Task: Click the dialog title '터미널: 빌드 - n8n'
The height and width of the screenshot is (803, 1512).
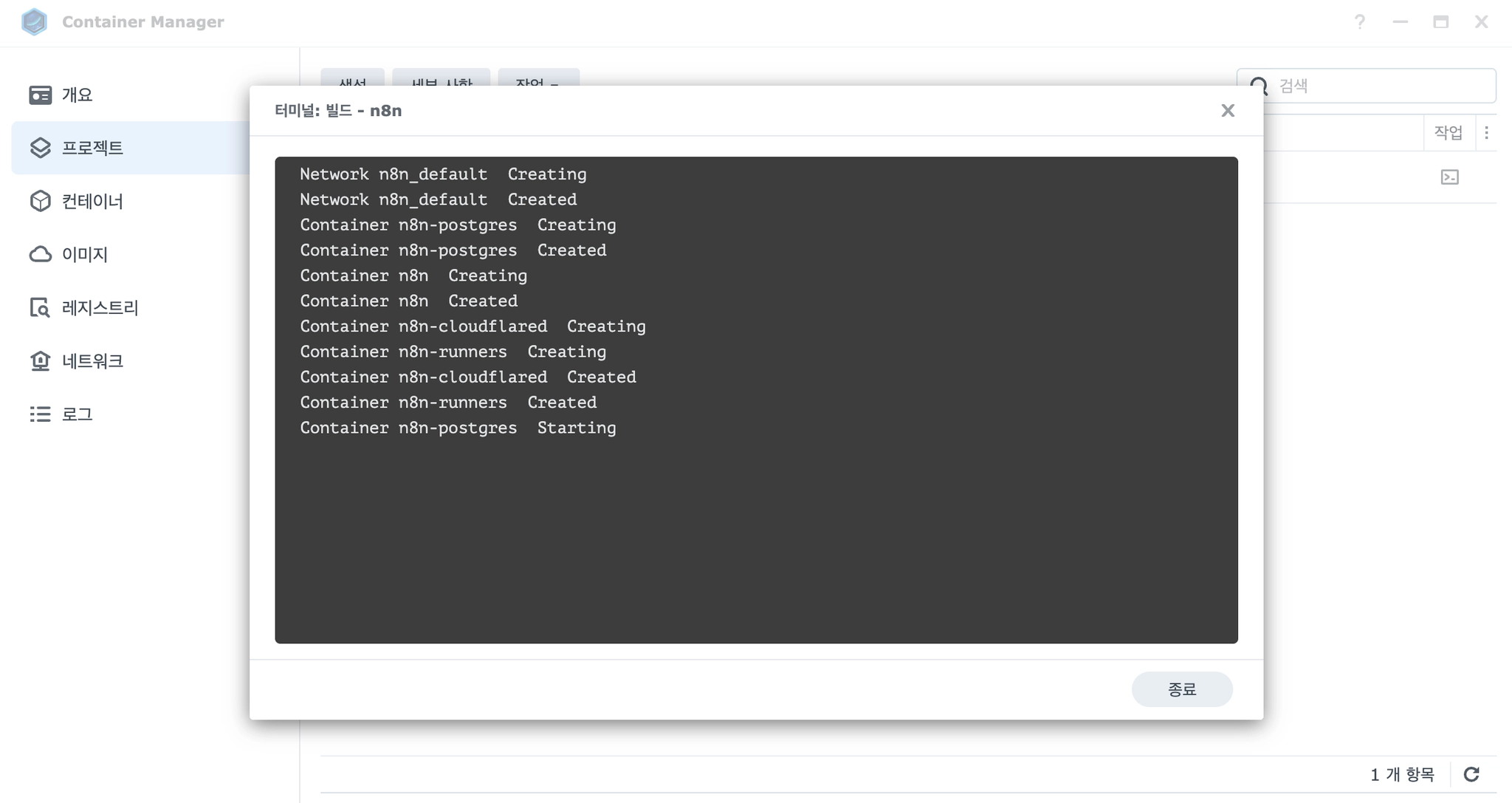Action: [338, 111]
